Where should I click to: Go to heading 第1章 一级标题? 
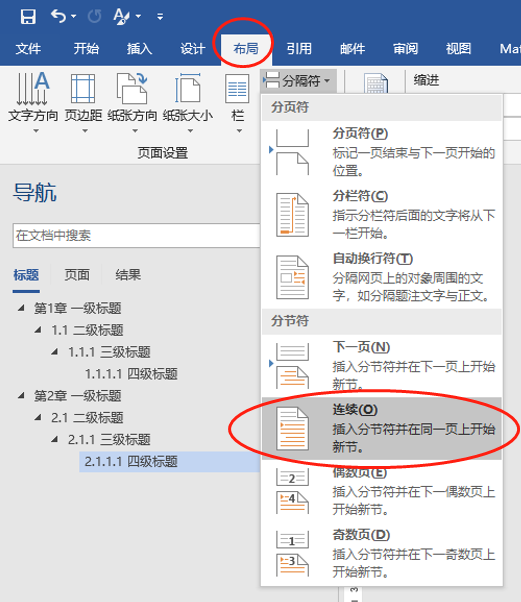coord(78,308)
